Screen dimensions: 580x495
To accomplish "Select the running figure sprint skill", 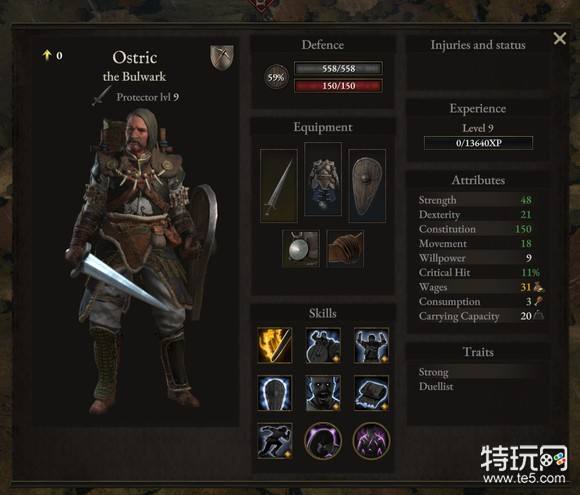I will coord(274,441).
